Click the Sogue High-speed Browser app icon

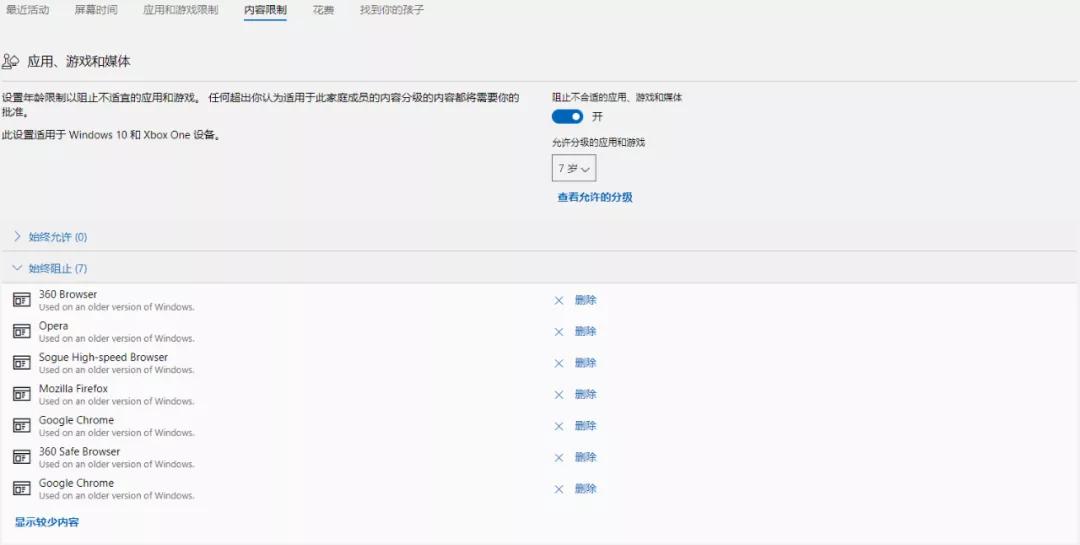(x=21, y=362)
